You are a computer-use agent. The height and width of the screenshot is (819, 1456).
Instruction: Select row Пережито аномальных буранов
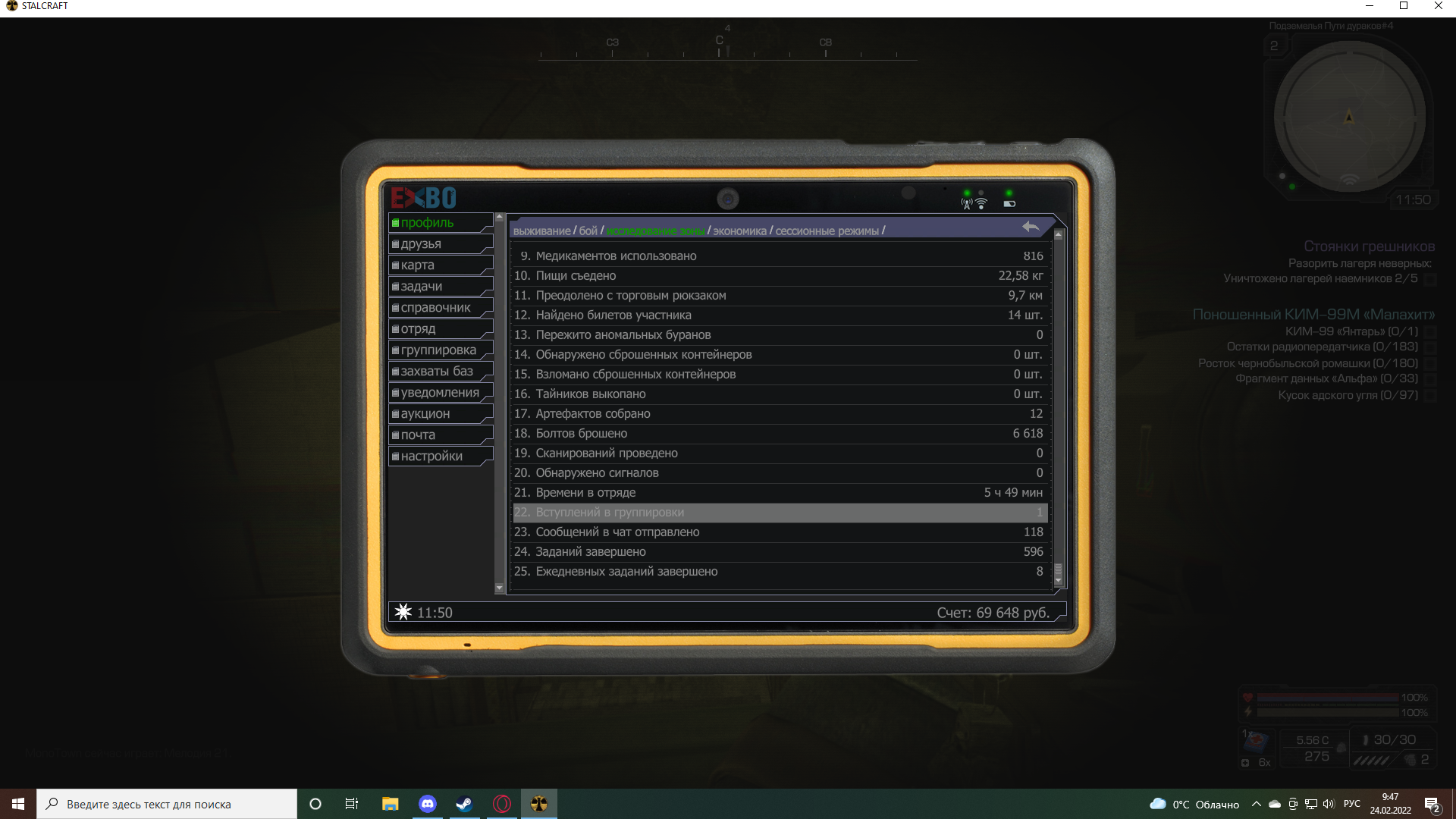(780, 335)
